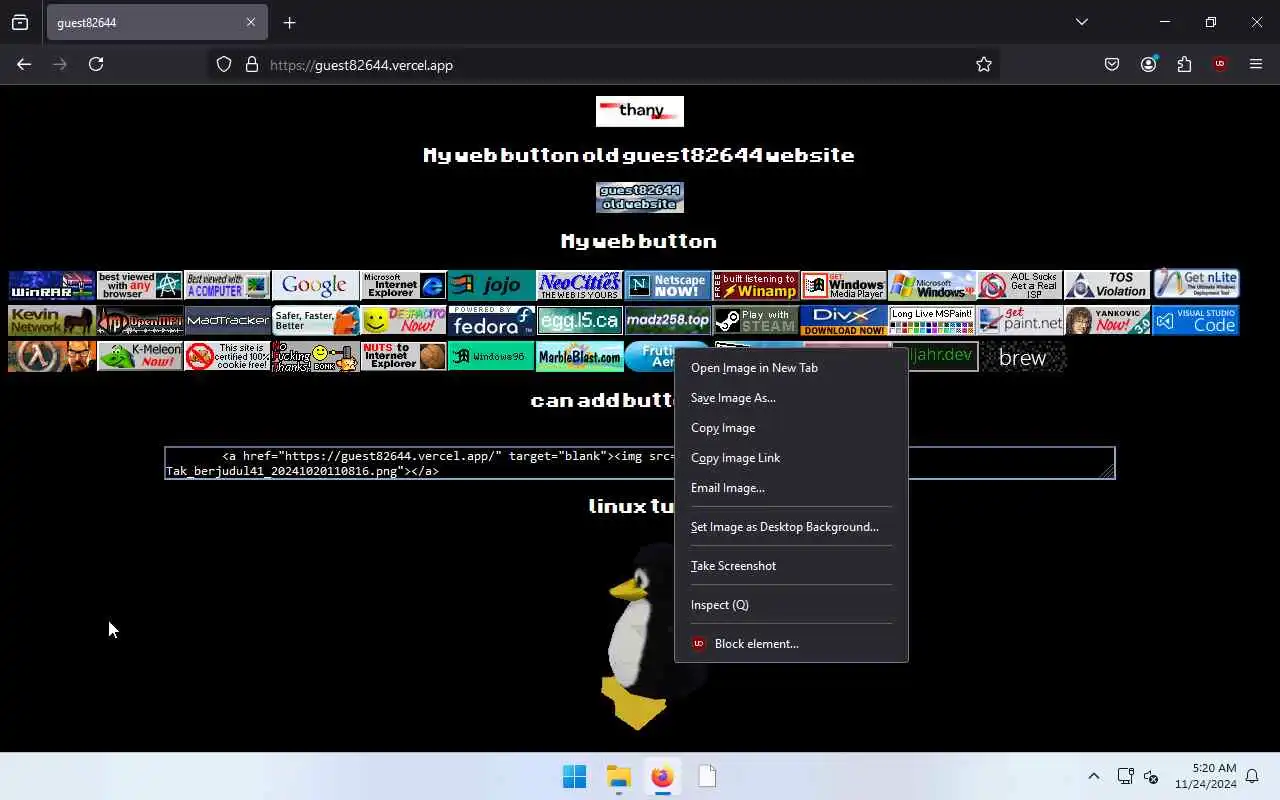
Task: Click 'certified 100% cookie free' badge
Action: 227,357
